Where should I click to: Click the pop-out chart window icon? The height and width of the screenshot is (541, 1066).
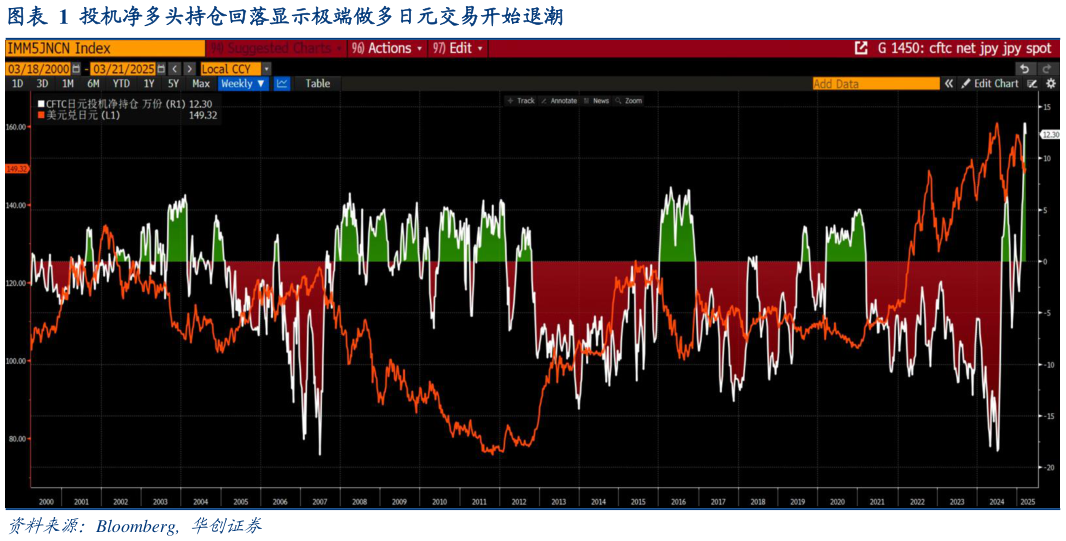860,48
